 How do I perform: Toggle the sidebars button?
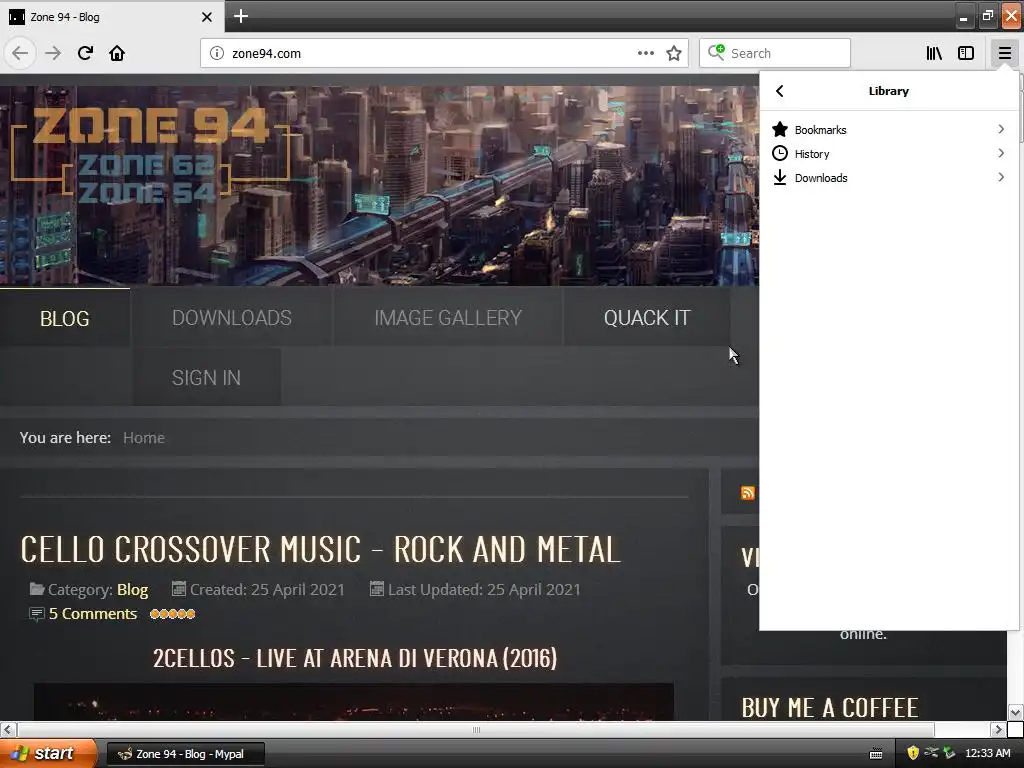pyautogui.click(x=966, y=54)
